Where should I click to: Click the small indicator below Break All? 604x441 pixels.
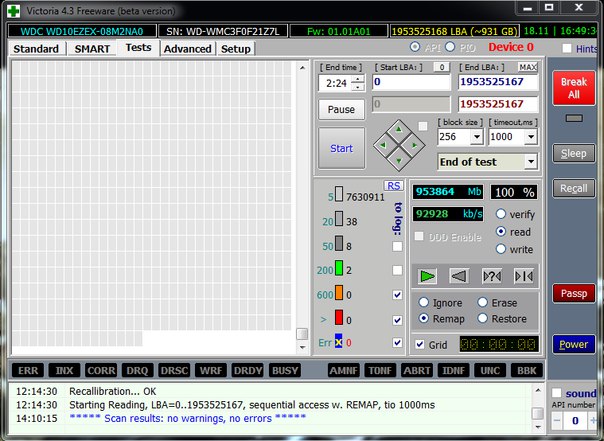[x=574, y=118]
